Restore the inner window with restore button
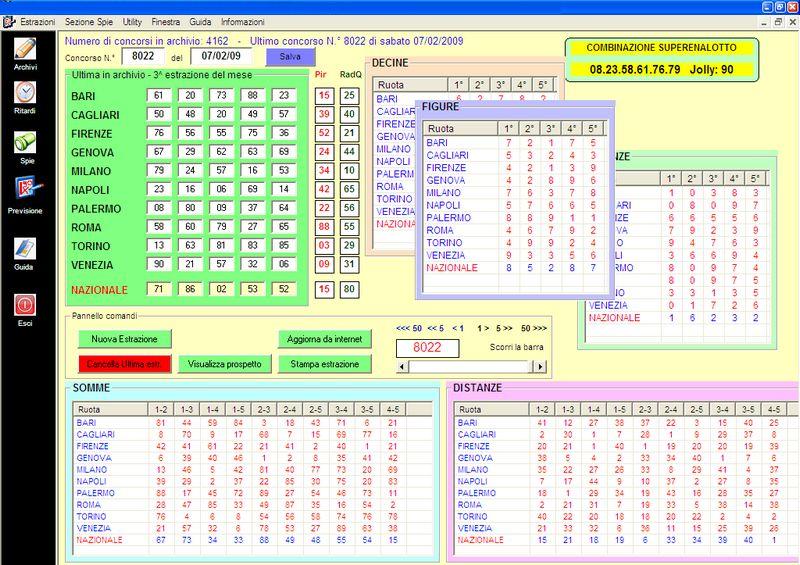Viewport: 800px width, 565px height. pyautogui.click(x=778, y=22)
